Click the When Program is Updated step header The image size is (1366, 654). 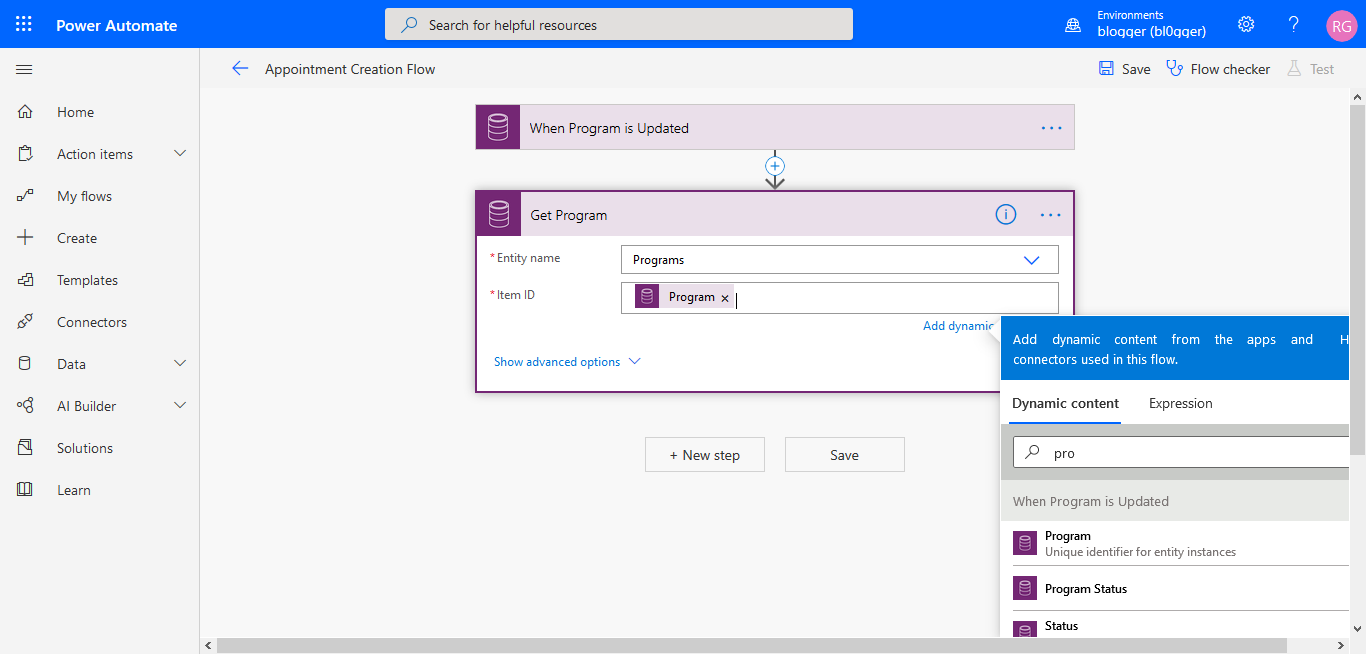[775, 128]
